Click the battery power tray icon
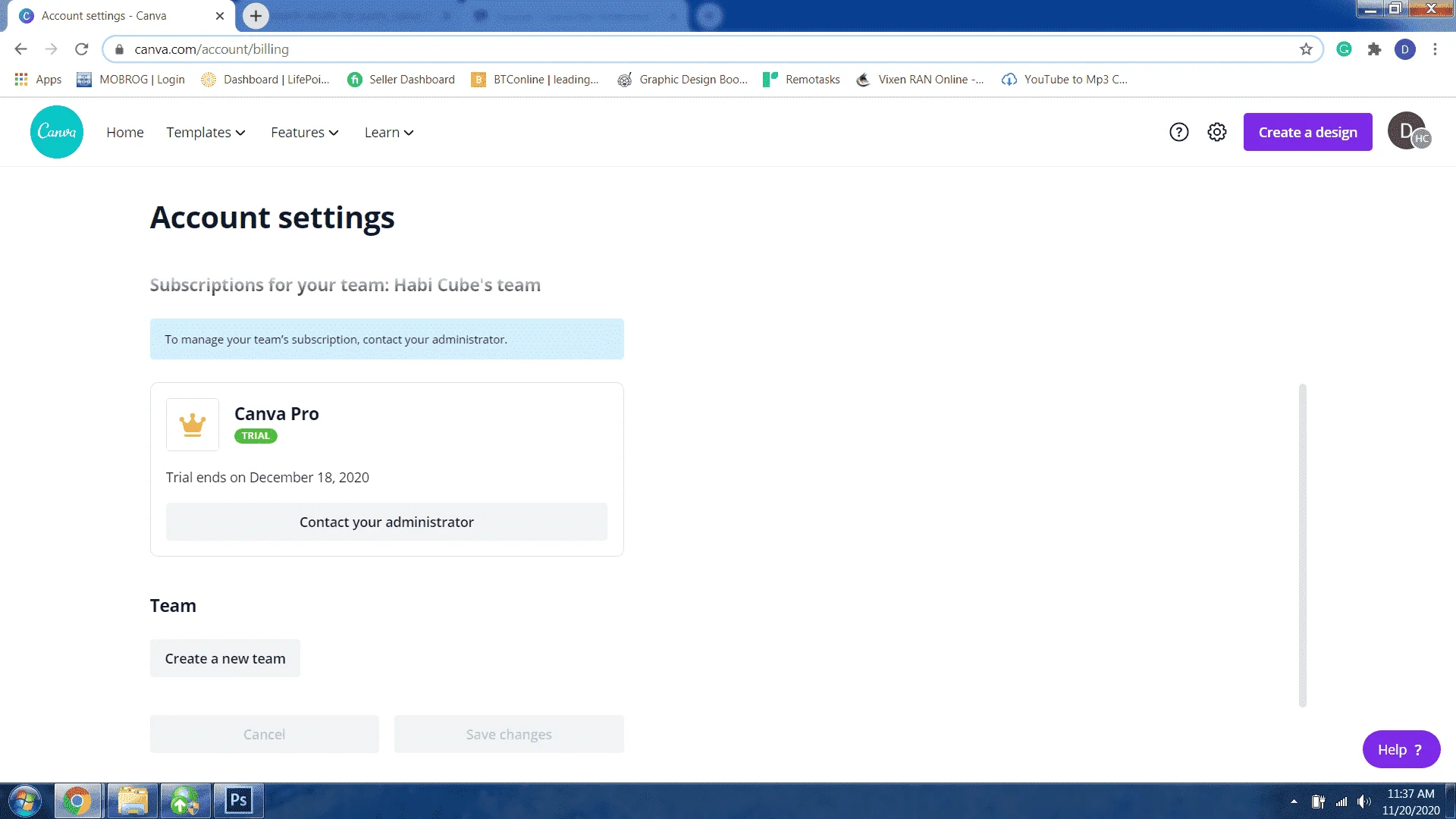This screenshot has width=1456, height=819. (x=1318, y=802)
